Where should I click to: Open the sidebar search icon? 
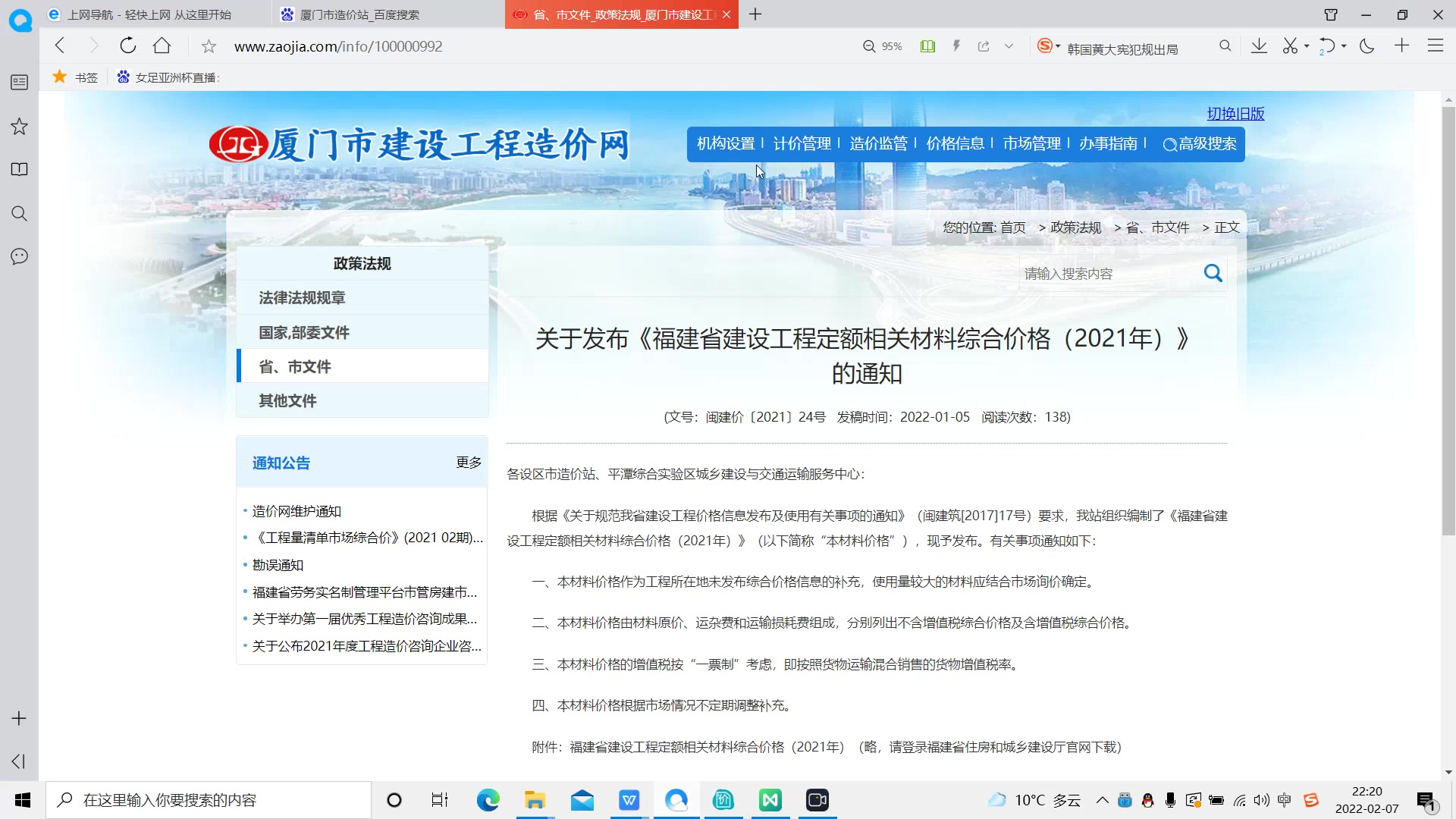tap(20, 213)
